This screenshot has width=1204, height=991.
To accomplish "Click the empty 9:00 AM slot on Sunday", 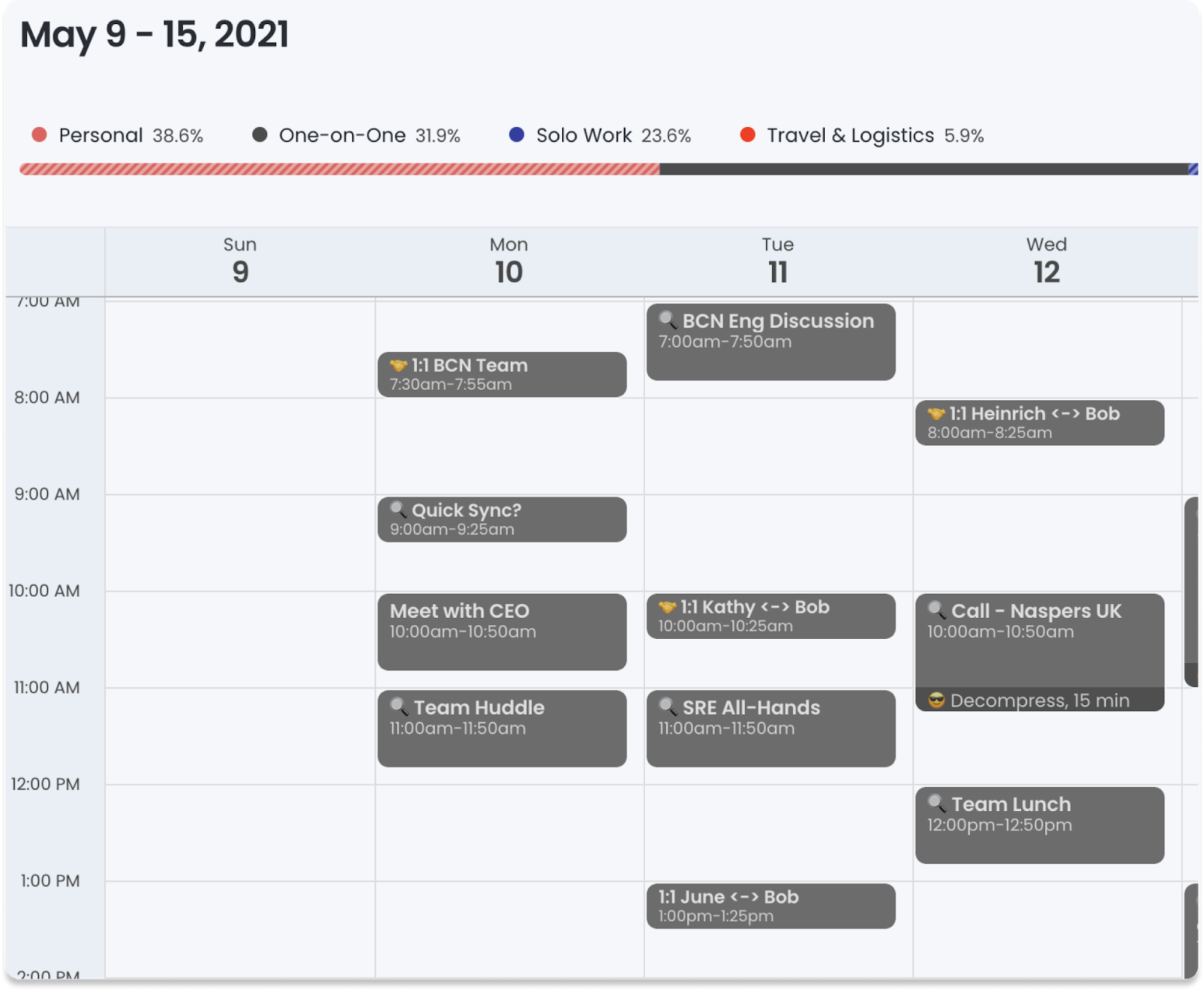I will [240, 543].
